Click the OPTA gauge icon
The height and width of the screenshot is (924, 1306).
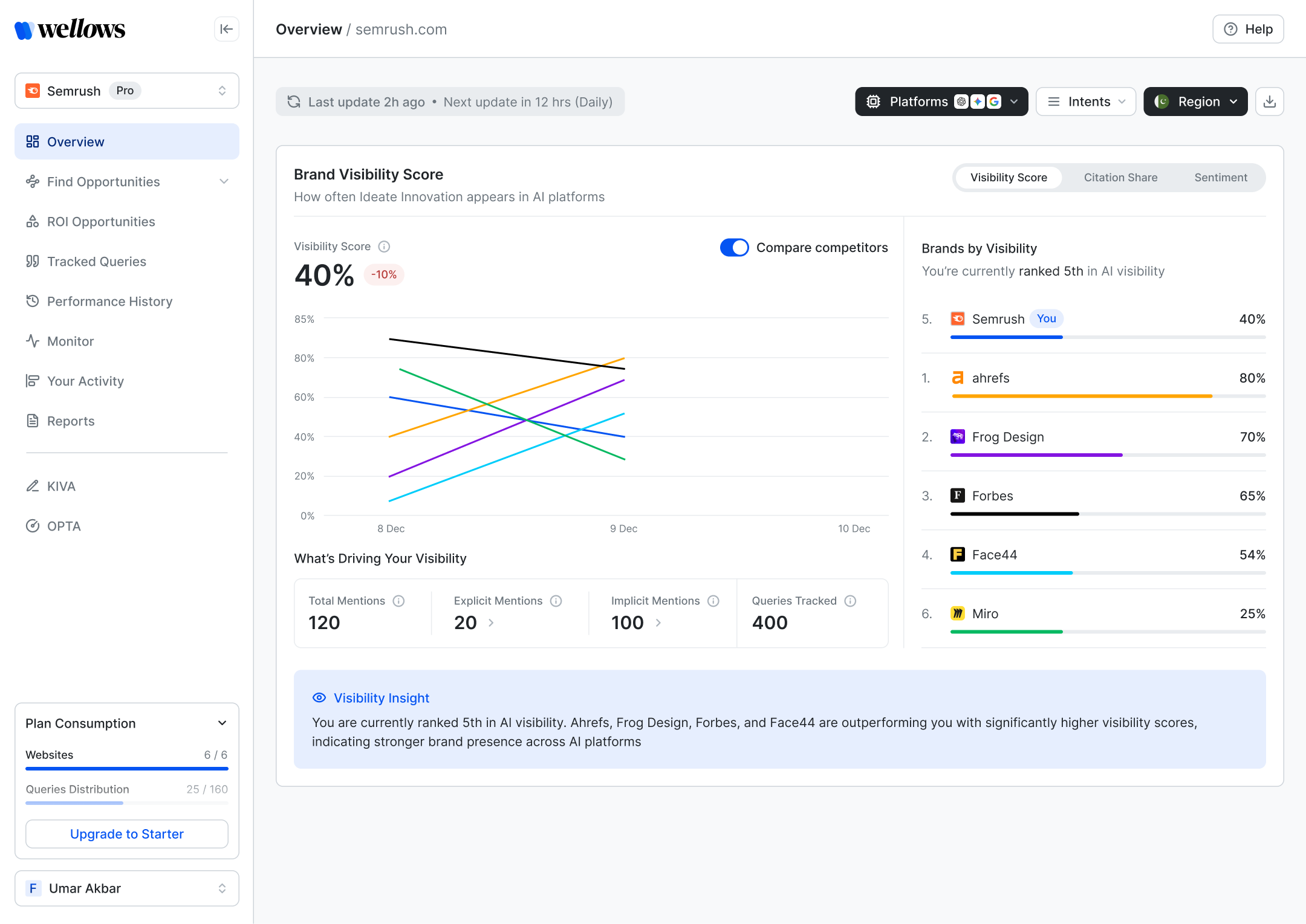click(x=33, y=526)
